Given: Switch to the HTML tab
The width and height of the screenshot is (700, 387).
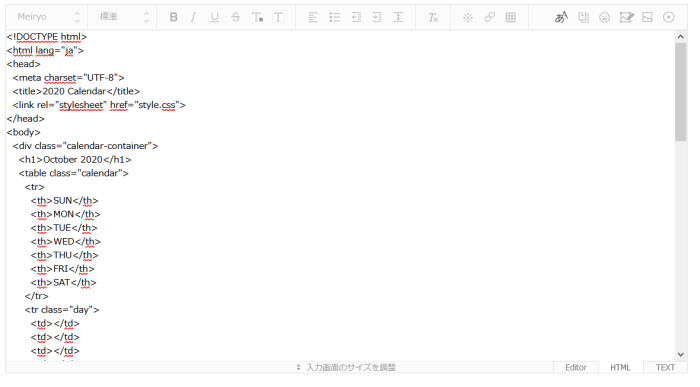Looking at the screenshot, I should [620, 367].
